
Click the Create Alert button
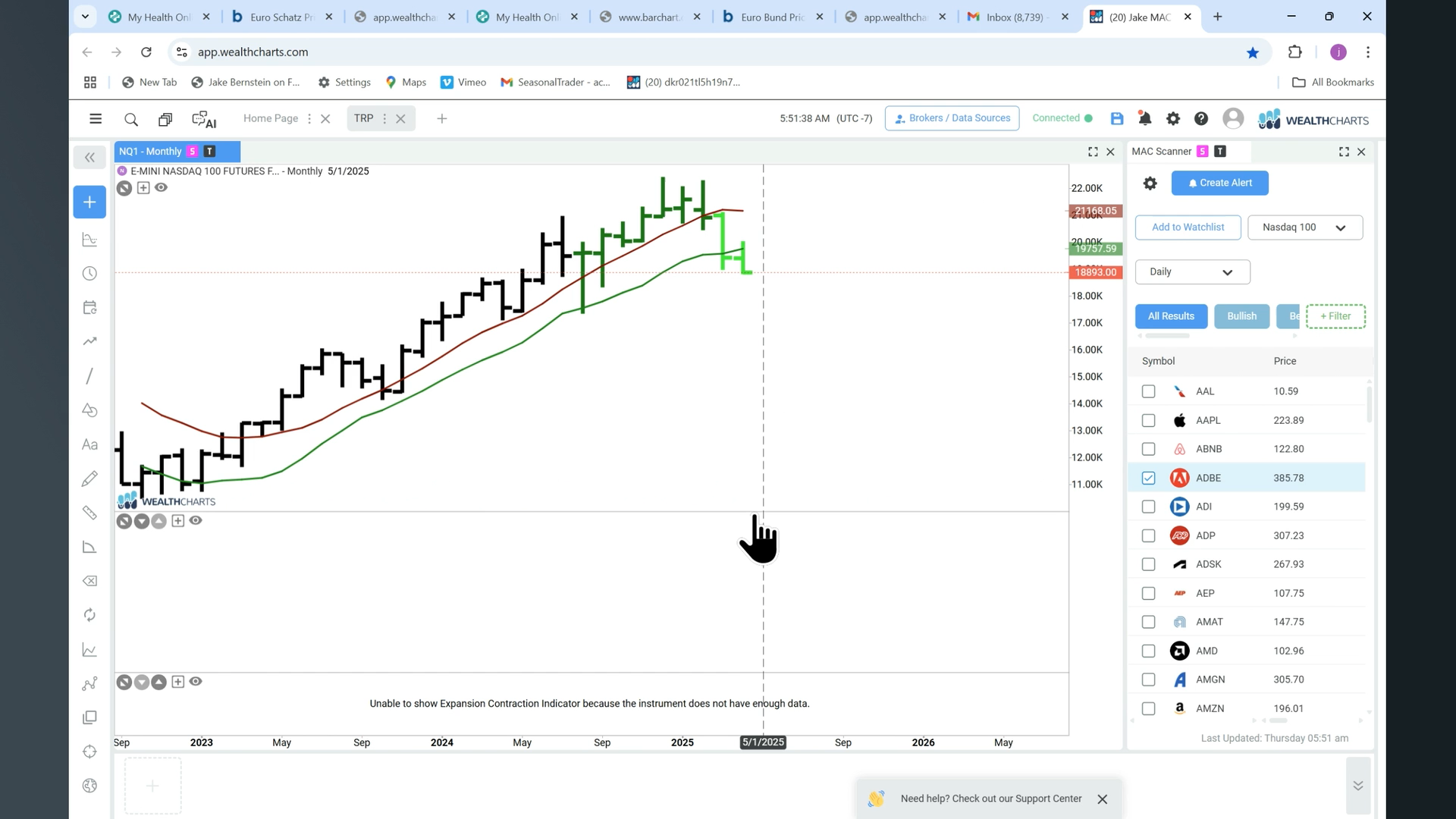1219,183
